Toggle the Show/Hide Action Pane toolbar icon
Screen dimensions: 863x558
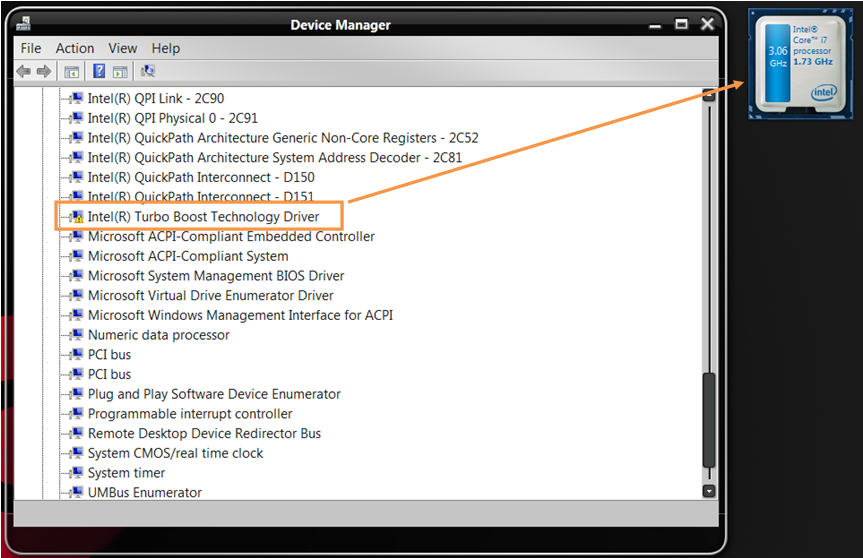pos(120,72)
